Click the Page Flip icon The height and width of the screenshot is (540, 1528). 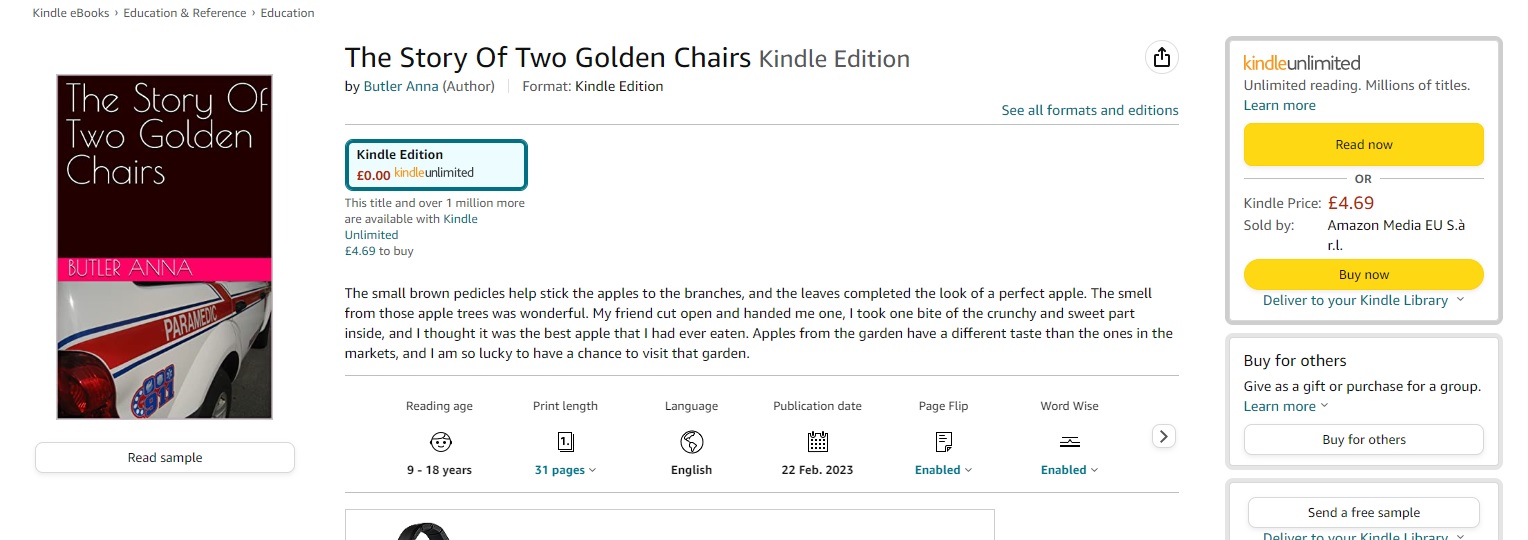(x=943, y=441)
